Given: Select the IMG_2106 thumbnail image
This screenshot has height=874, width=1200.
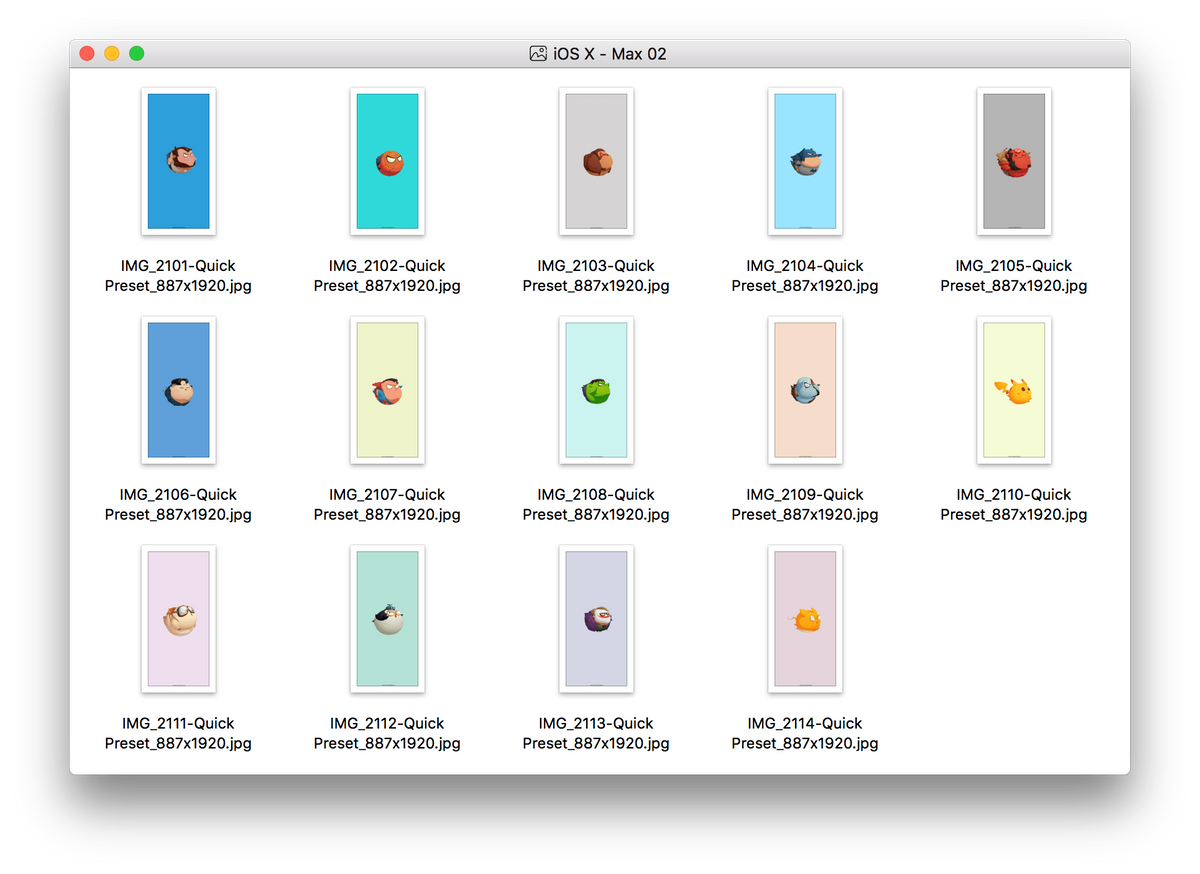Looking at the screenshot, I should click(x=178, y=390).
